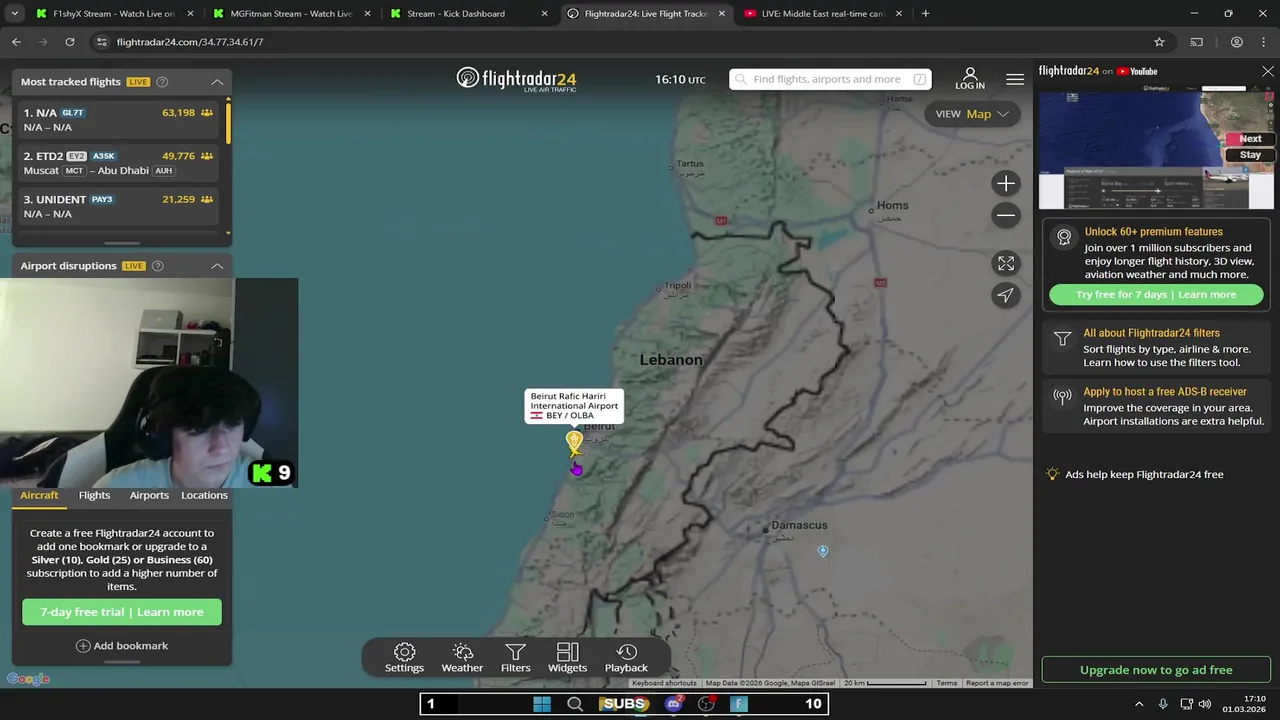Click the Find flights search field
1280x720 pixels.
coord(830,79)
